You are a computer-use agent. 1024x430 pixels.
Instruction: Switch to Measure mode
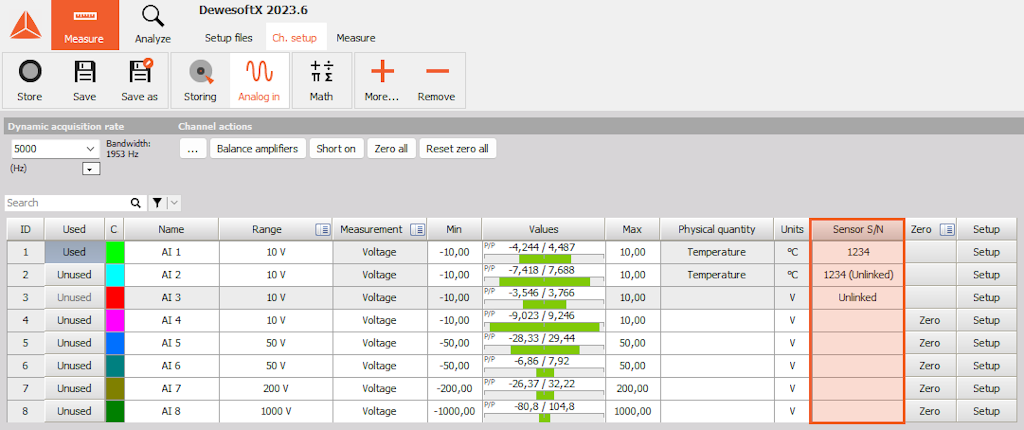pyautogui.click(x=84, y=25)
